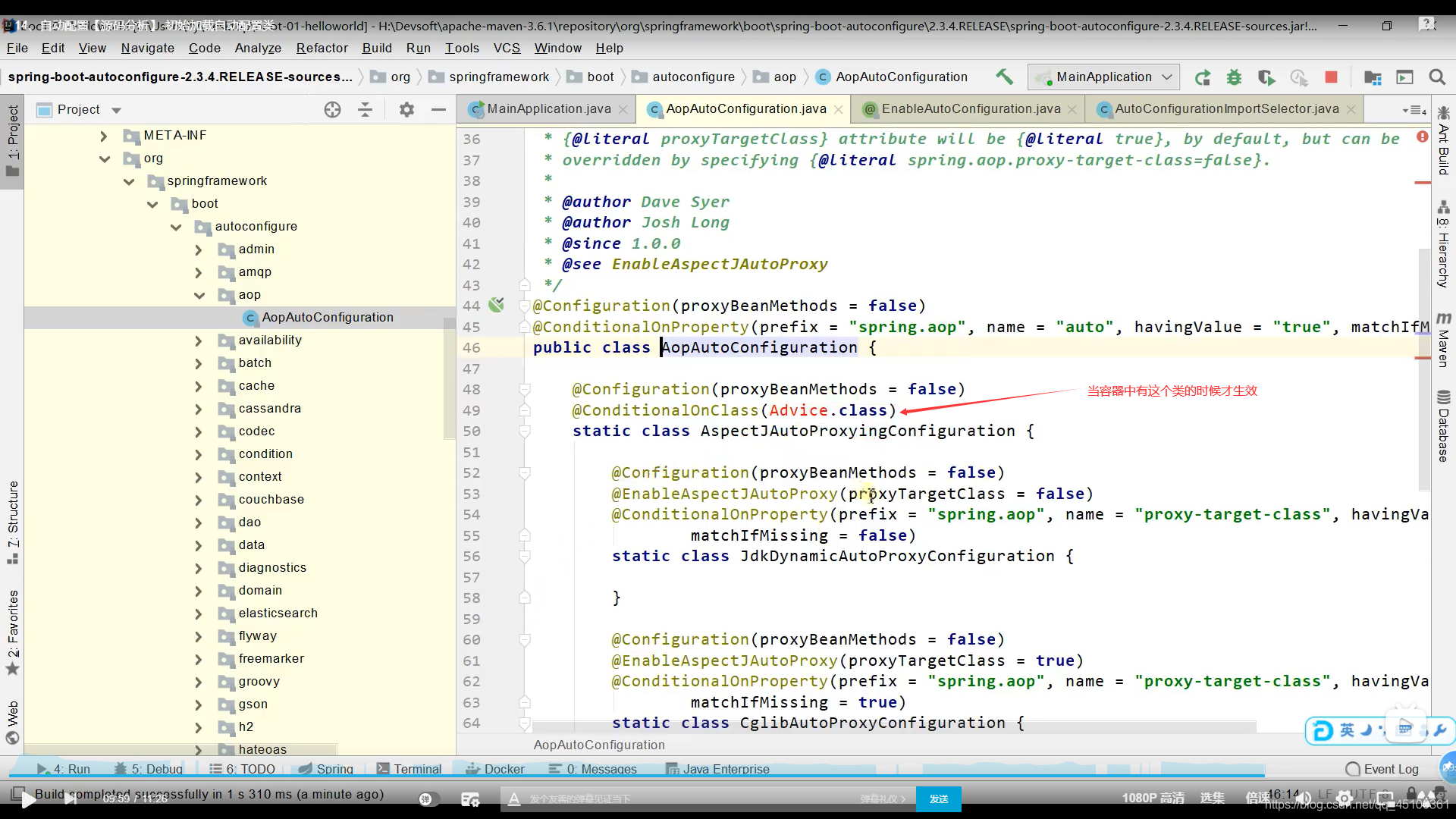Click the input method wrench icon
This screenshot has width=1456, height=819.
pos(1440,730)
